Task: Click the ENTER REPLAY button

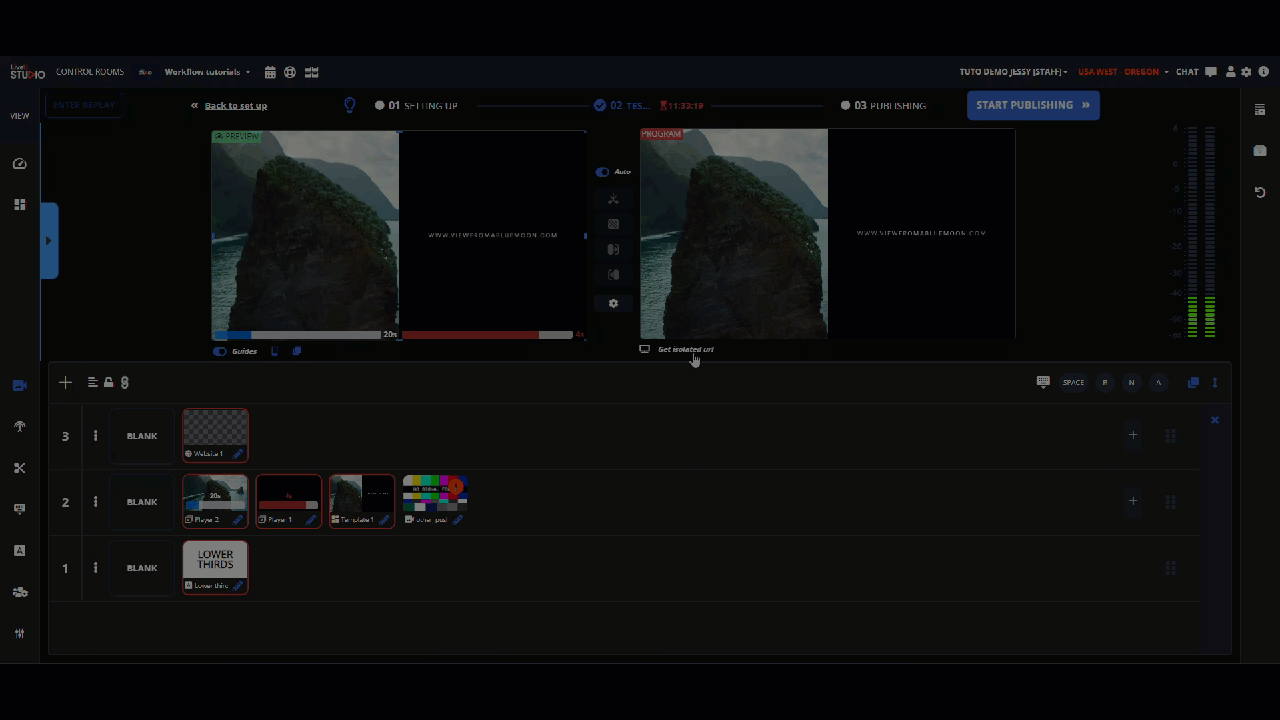Action: point(84,105)
